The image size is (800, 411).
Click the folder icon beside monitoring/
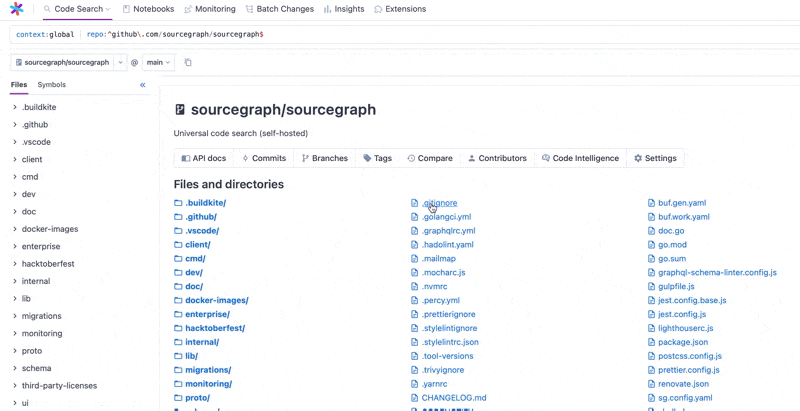[x=178, y=384]
